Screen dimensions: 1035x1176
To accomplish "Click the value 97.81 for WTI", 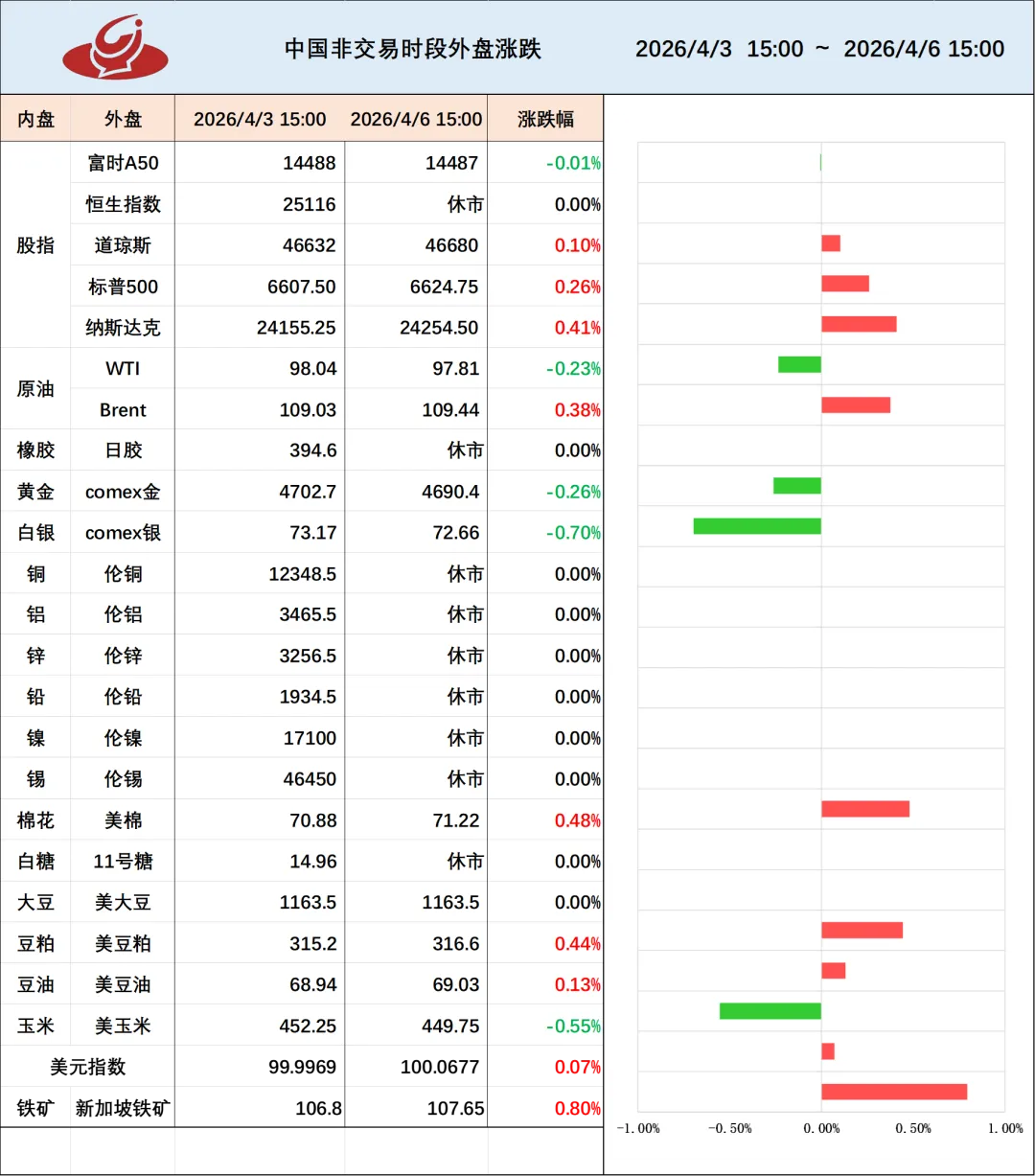I will click(455, 368).
